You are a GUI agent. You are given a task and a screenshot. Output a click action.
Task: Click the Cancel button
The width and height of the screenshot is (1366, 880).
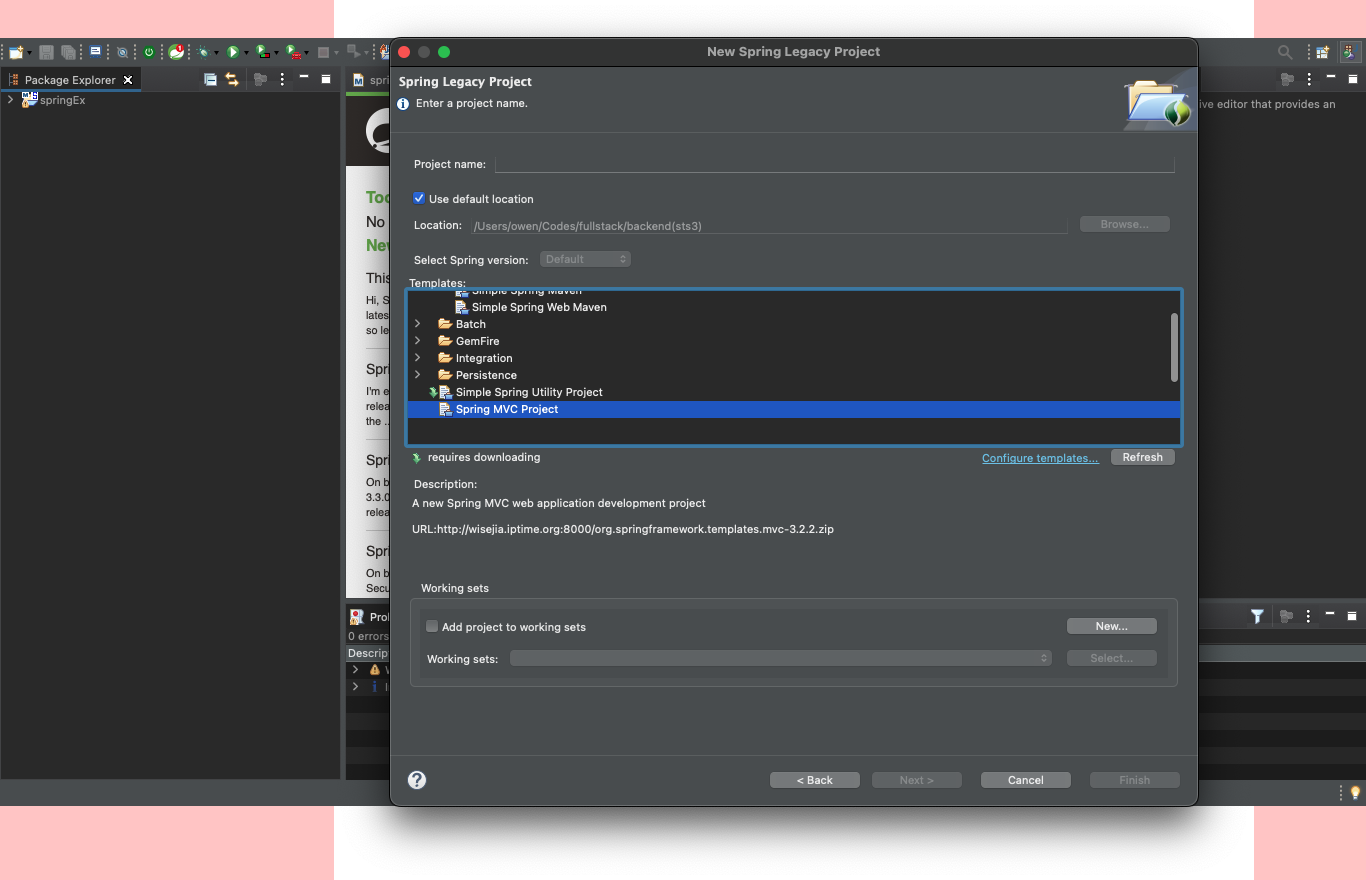click(1025, 780)
